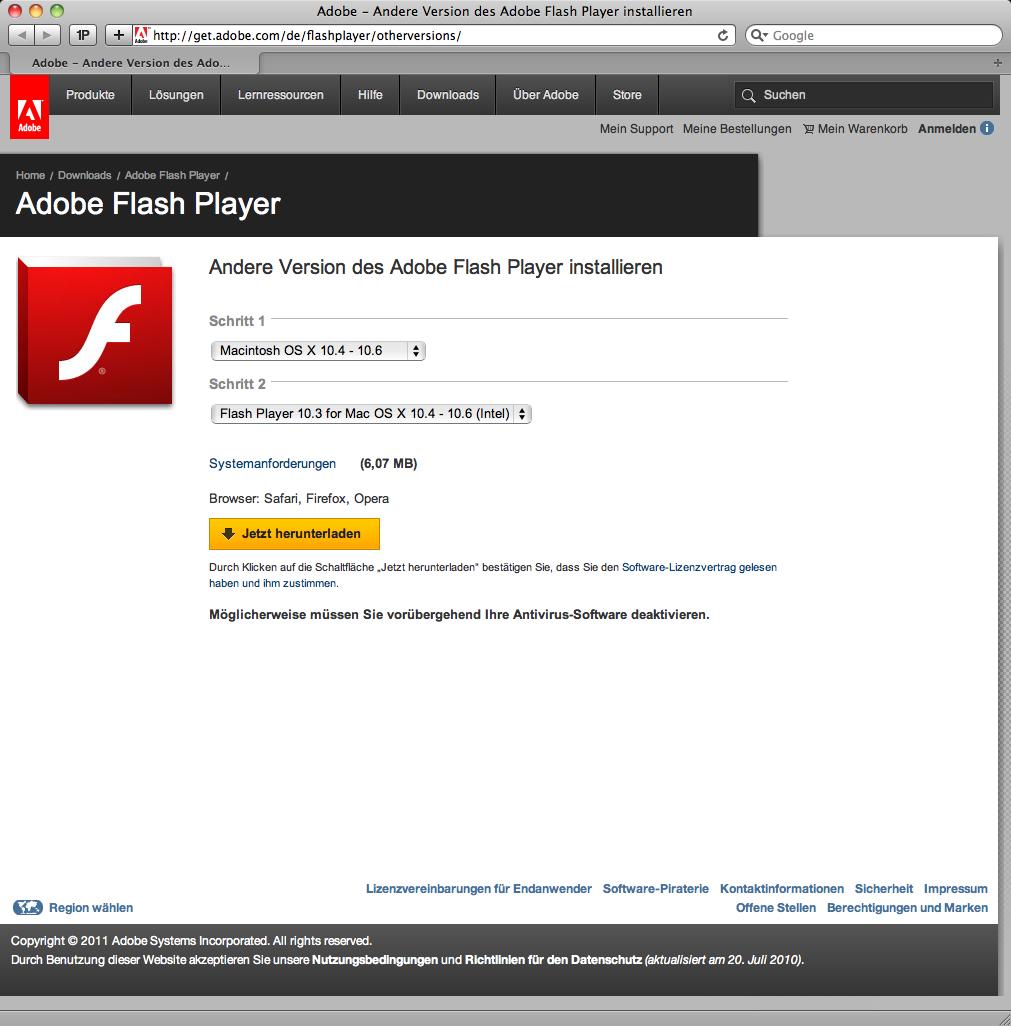Image resolution: width=1011 pixels, height=1026 pixels.
Task: Open the operating system dropdown in Schritt 1
Action: (x=318, y=351)
